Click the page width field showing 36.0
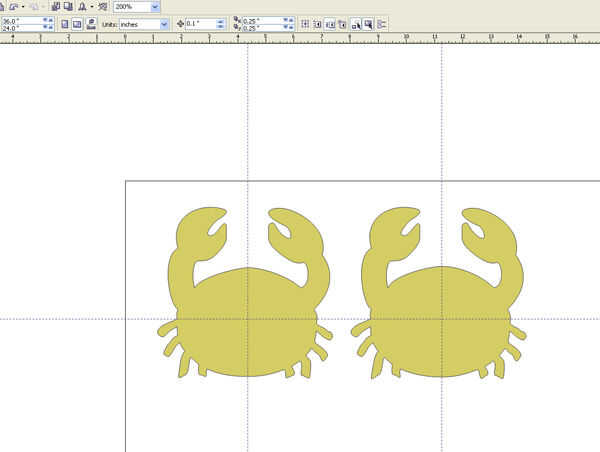 [22, 21]
